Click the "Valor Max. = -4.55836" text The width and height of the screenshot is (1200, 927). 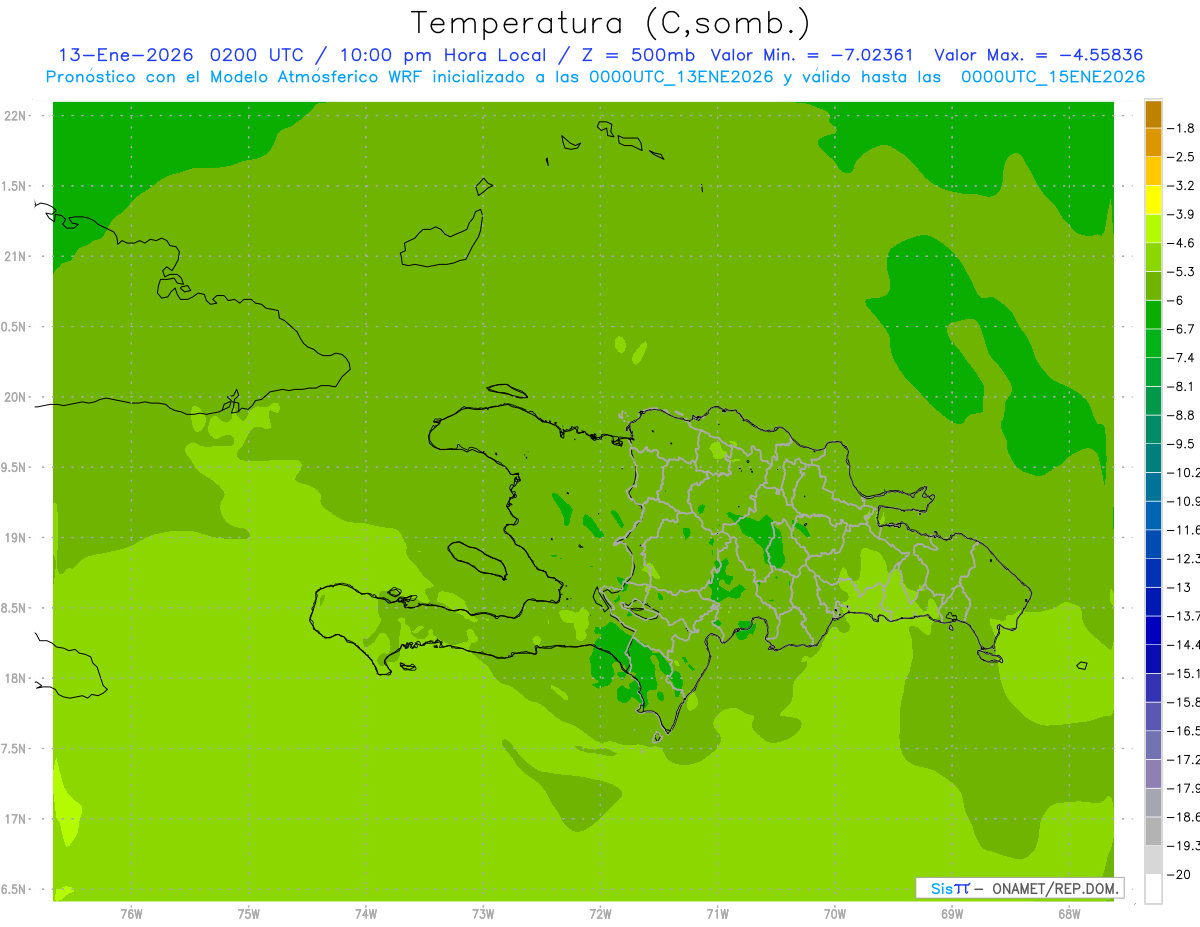(1038, 55)
